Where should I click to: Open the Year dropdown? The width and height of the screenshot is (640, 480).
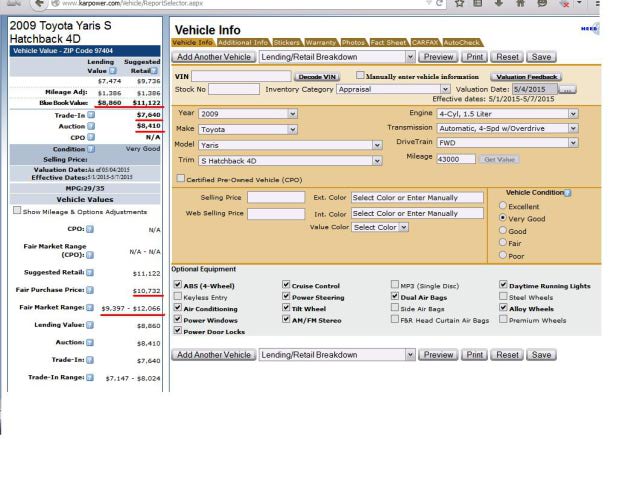tap(248, 114)
